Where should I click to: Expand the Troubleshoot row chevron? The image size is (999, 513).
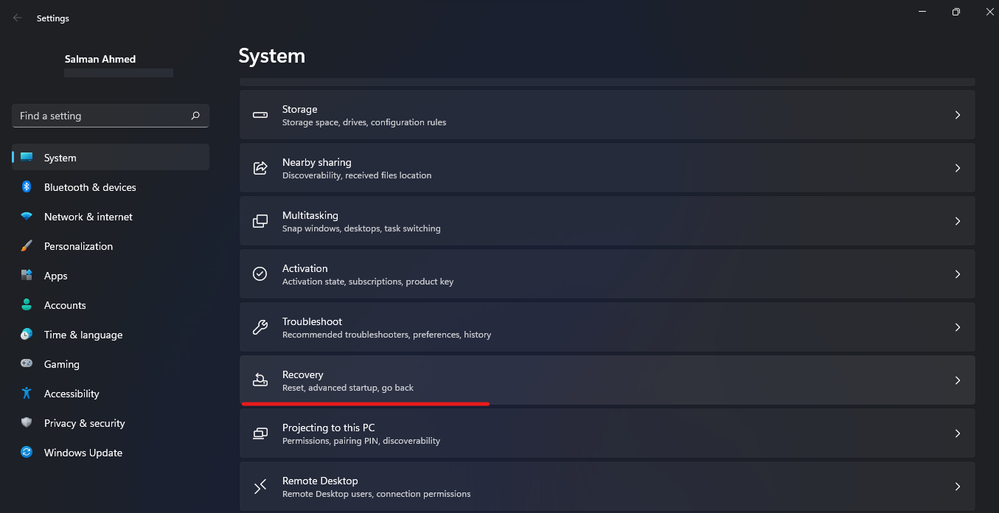957,328
